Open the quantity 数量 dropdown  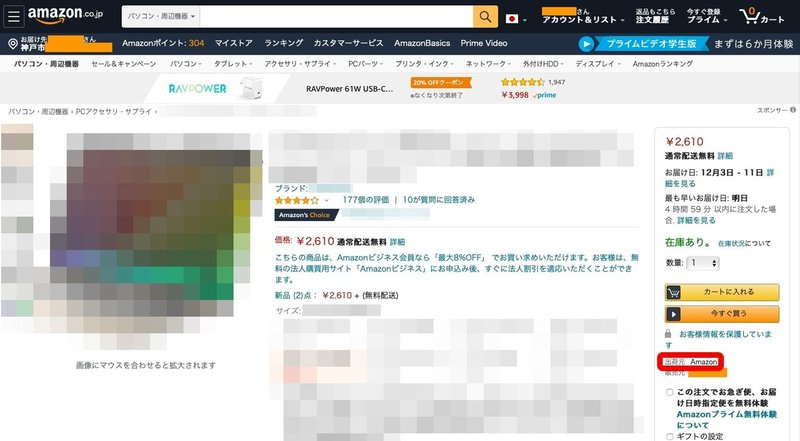coord(703,263)
